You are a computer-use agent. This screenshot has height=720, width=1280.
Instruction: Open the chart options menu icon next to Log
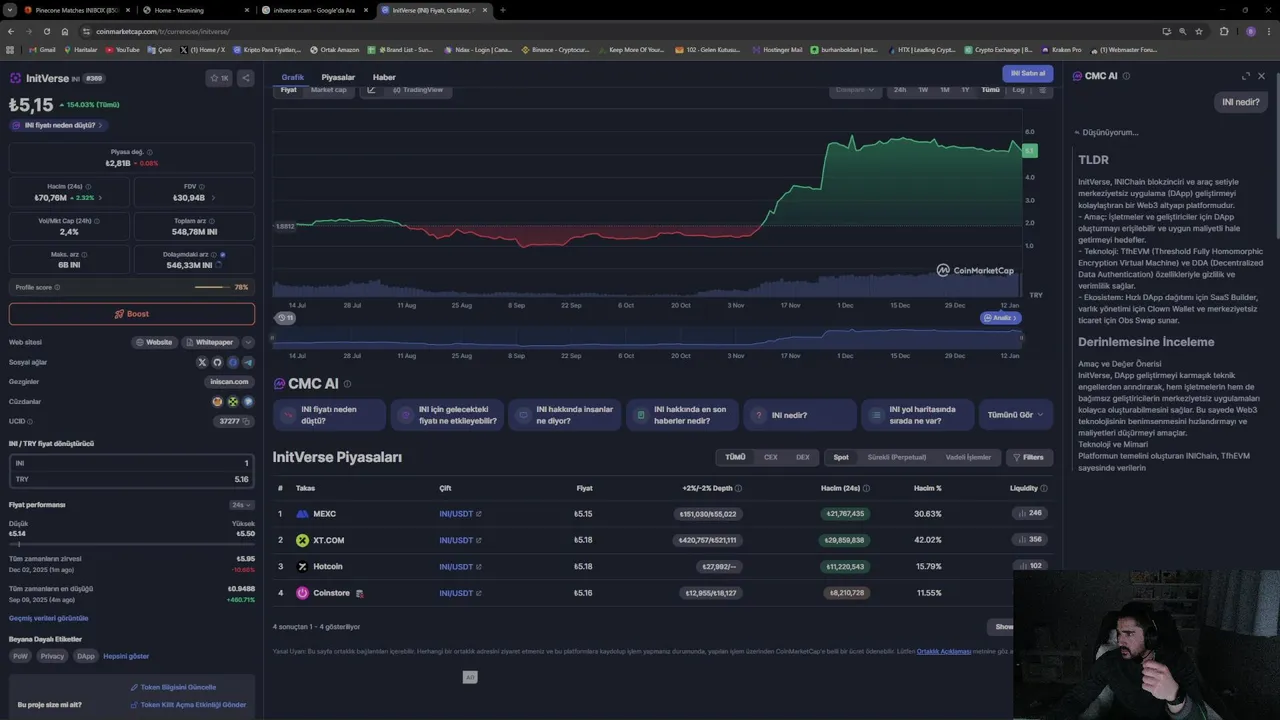pos(1042,90)
